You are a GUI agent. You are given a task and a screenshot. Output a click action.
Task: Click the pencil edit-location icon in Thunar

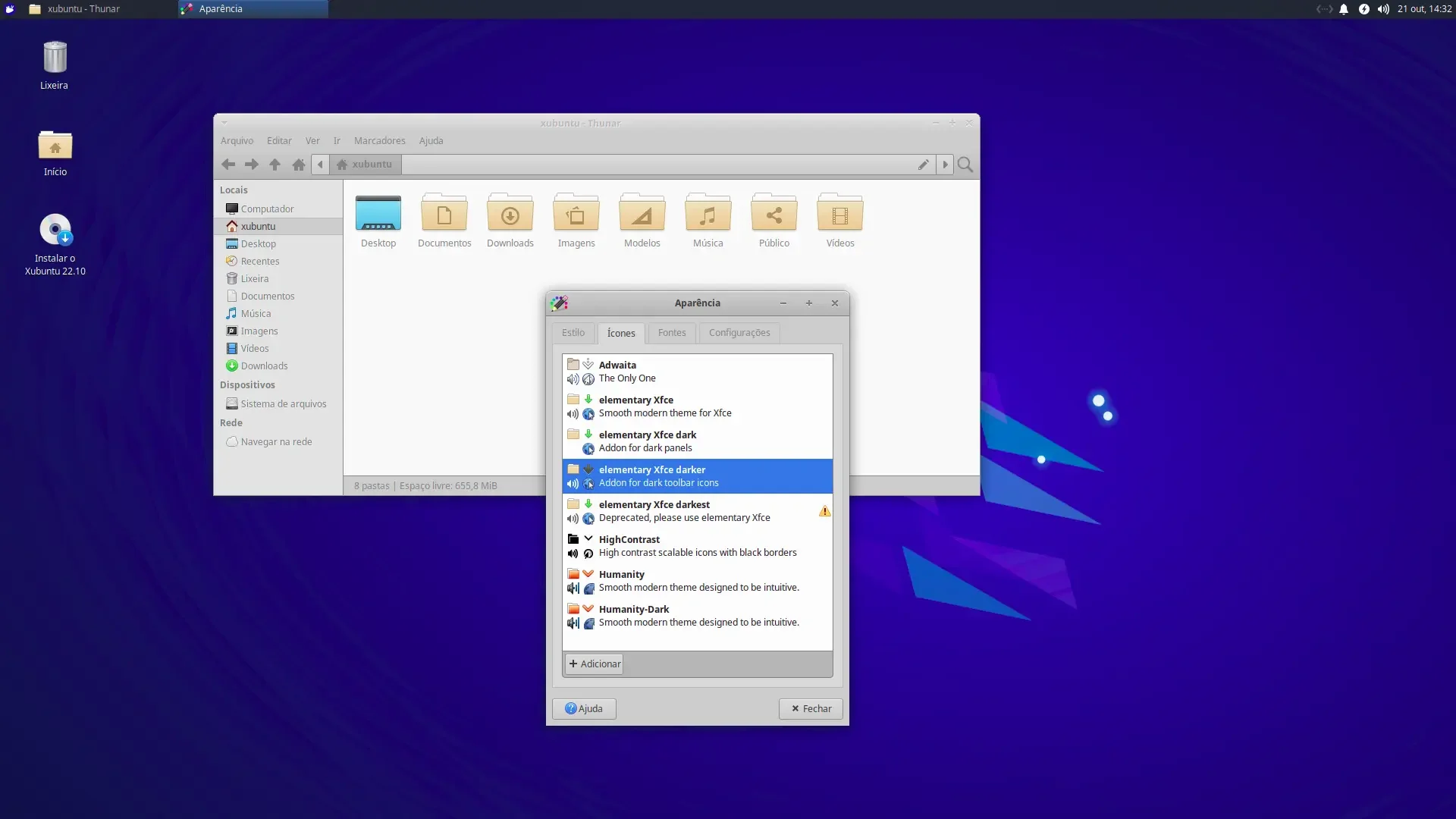click(923, 165)
